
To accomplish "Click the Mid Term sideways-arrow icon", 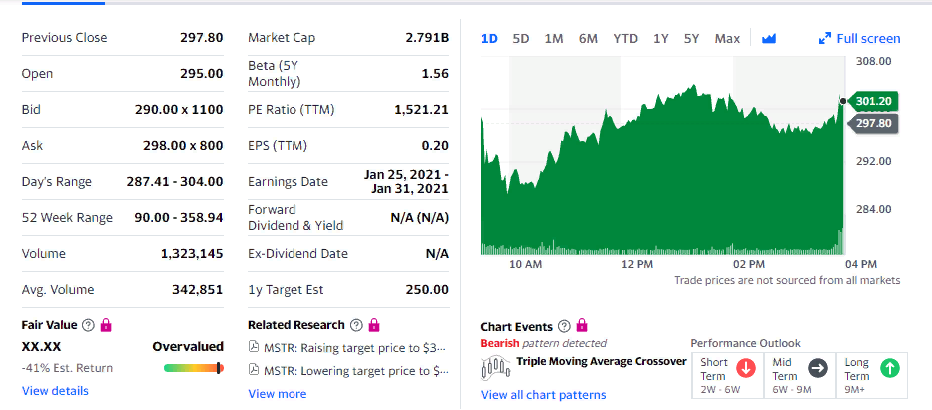I will (x=817, y=368).
